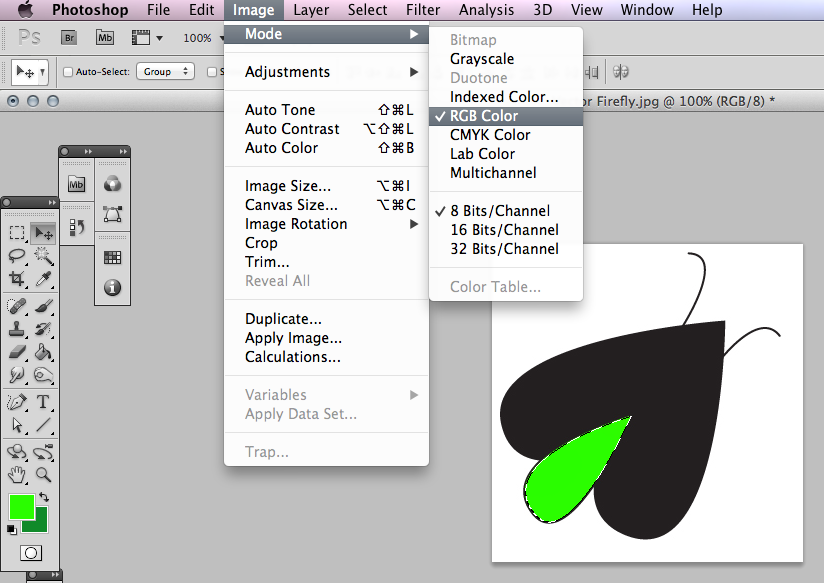This screenshot has width=824, height=583.
Task: Open the Photoshop application menu
Action: pyautogui.click(x=90, y=10)
